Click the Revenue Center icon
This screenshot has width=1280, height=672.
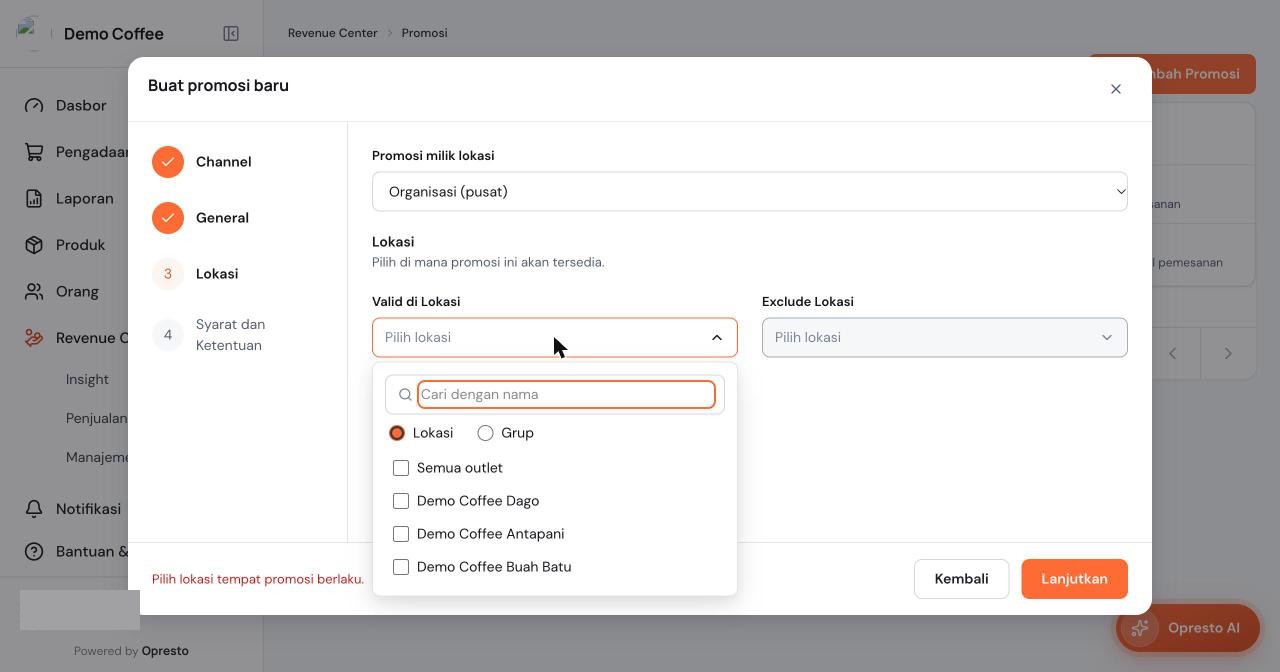tap(34, 338)
